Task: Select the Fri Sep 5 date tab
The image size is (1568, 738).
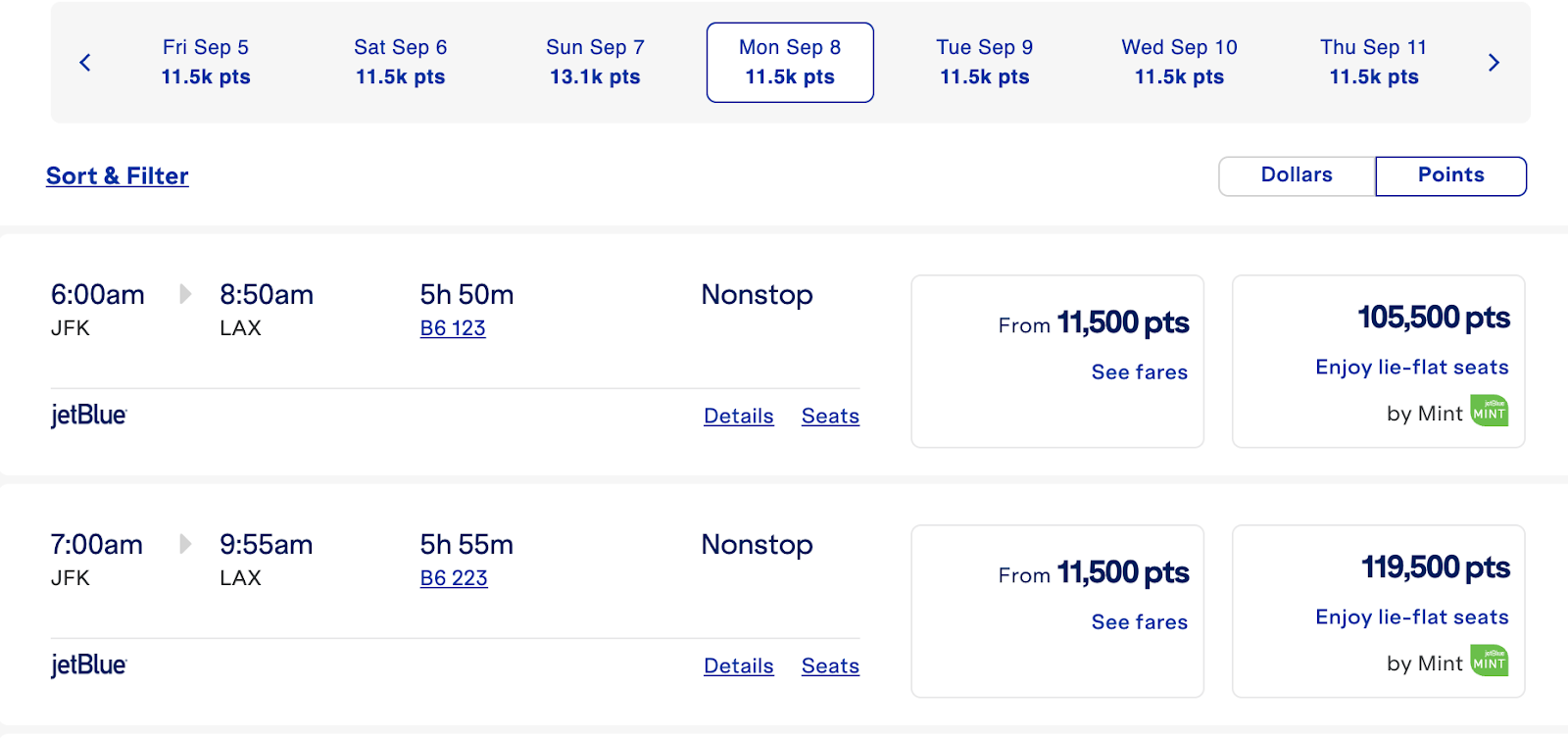Action: (206, 62)
